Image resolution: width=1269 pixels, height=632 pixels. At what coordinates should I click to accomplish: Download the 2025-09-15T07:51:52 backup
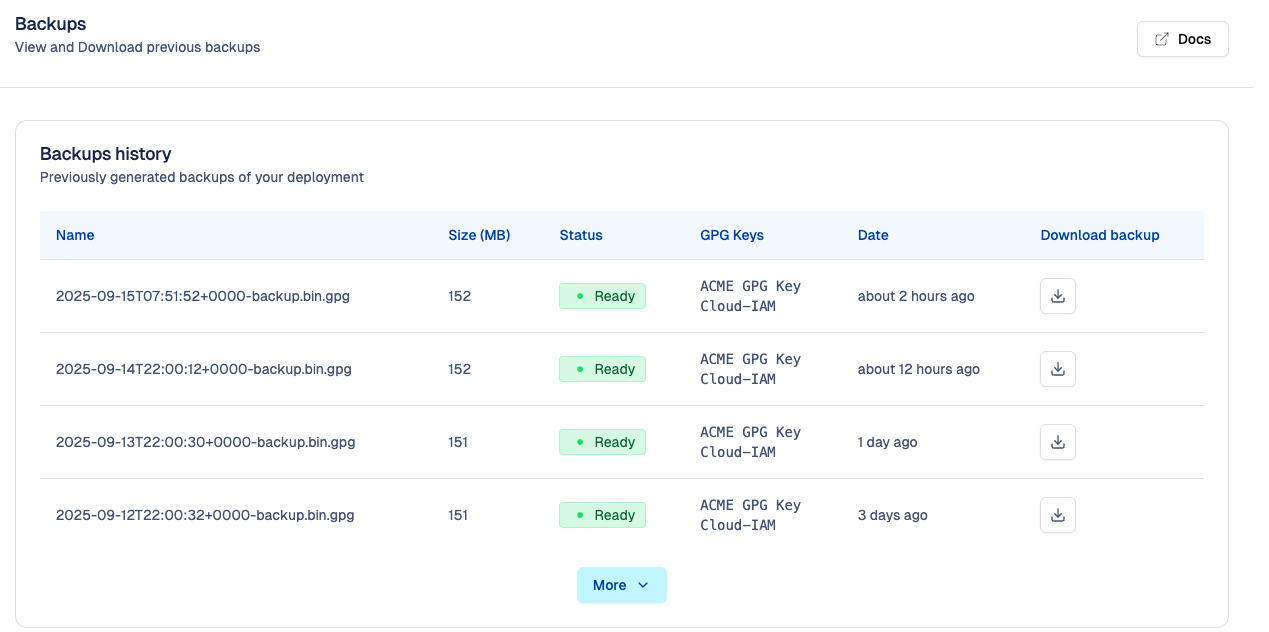pyautogui.click(x=1058, y=296)
